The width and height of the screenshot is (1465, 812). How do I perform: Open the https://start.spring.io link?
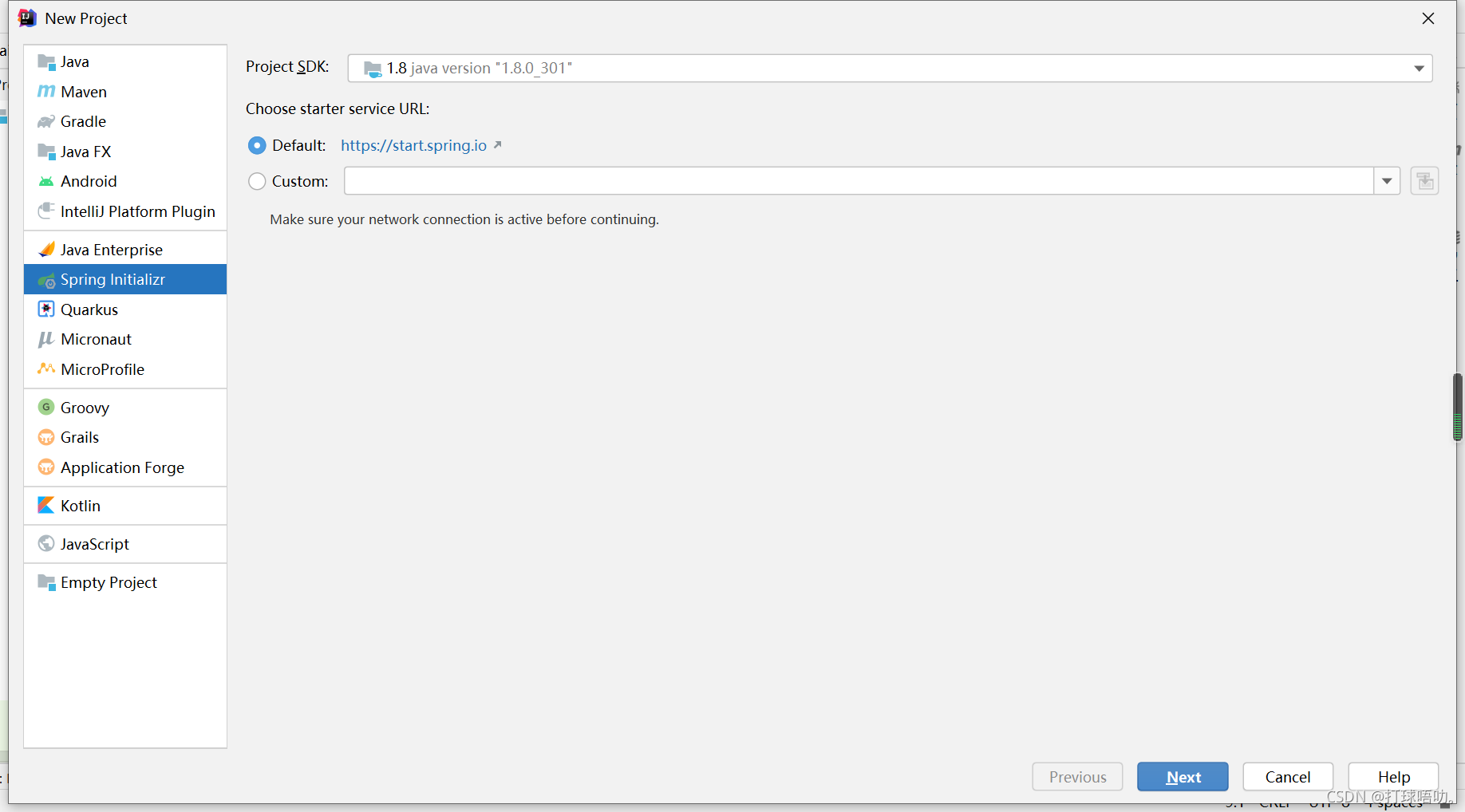pos(413,145)
